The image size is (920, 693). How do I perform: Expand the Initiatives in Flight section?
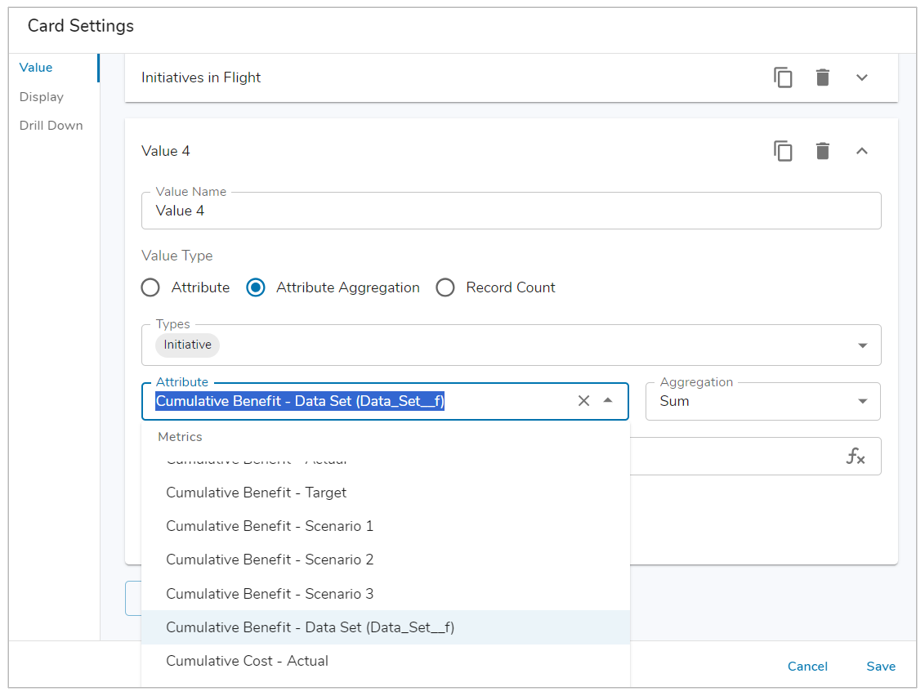(x=861, y=77)
